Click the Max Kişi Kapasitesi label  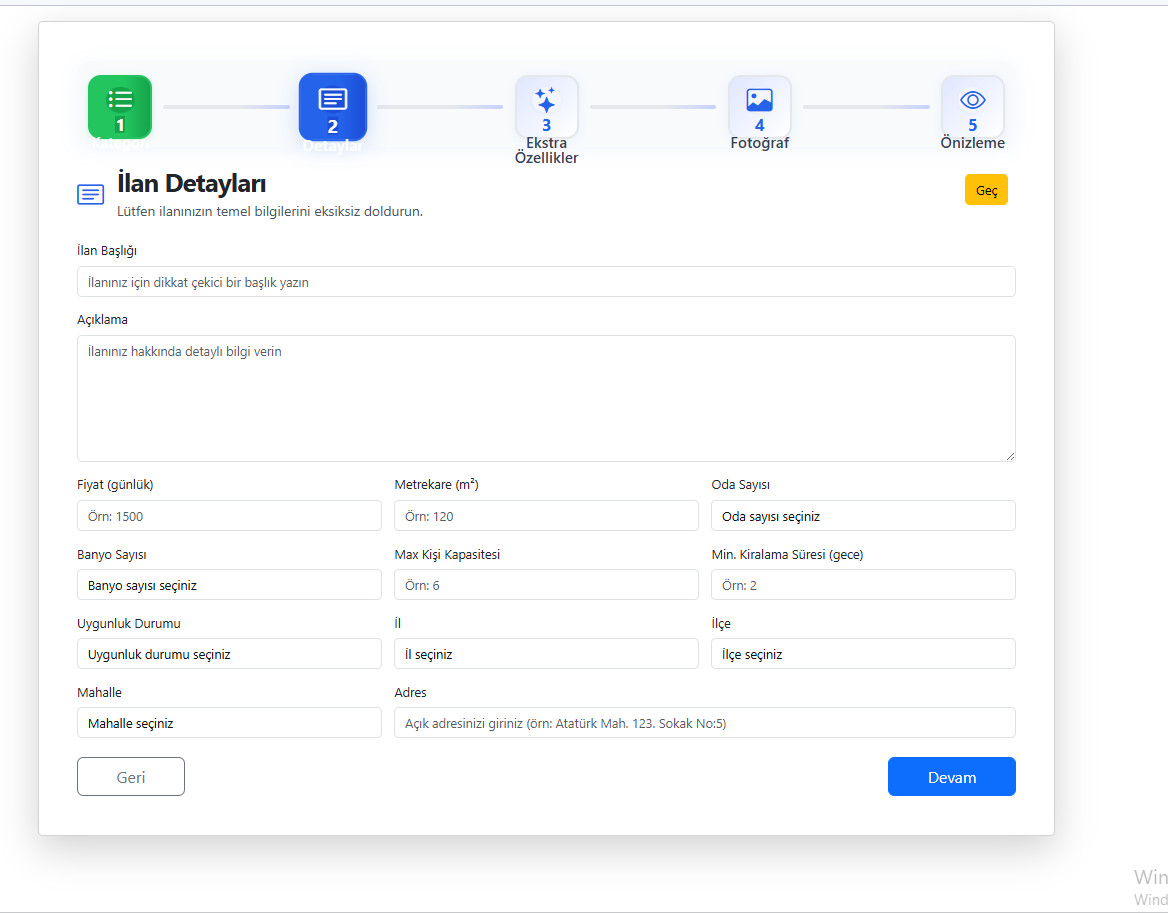pos(447,555)
